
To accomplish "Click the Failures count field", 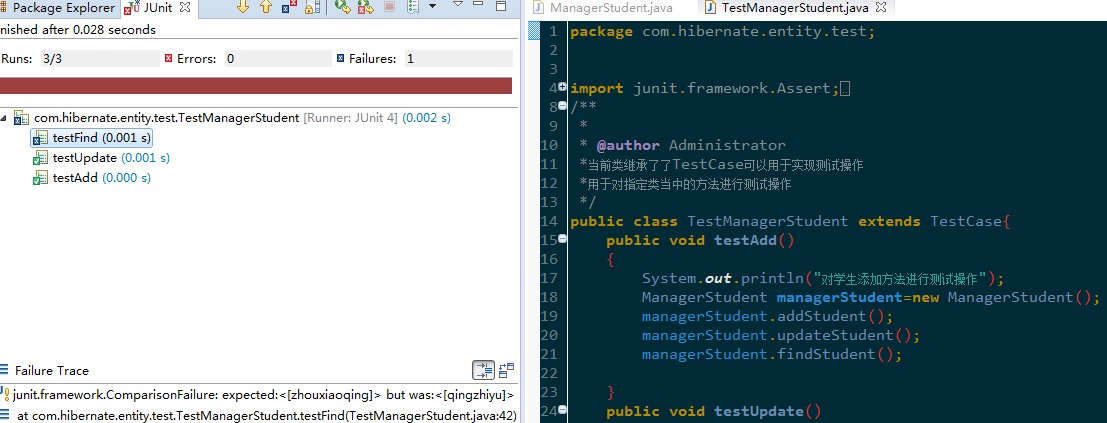I will [x=458, y=59].
